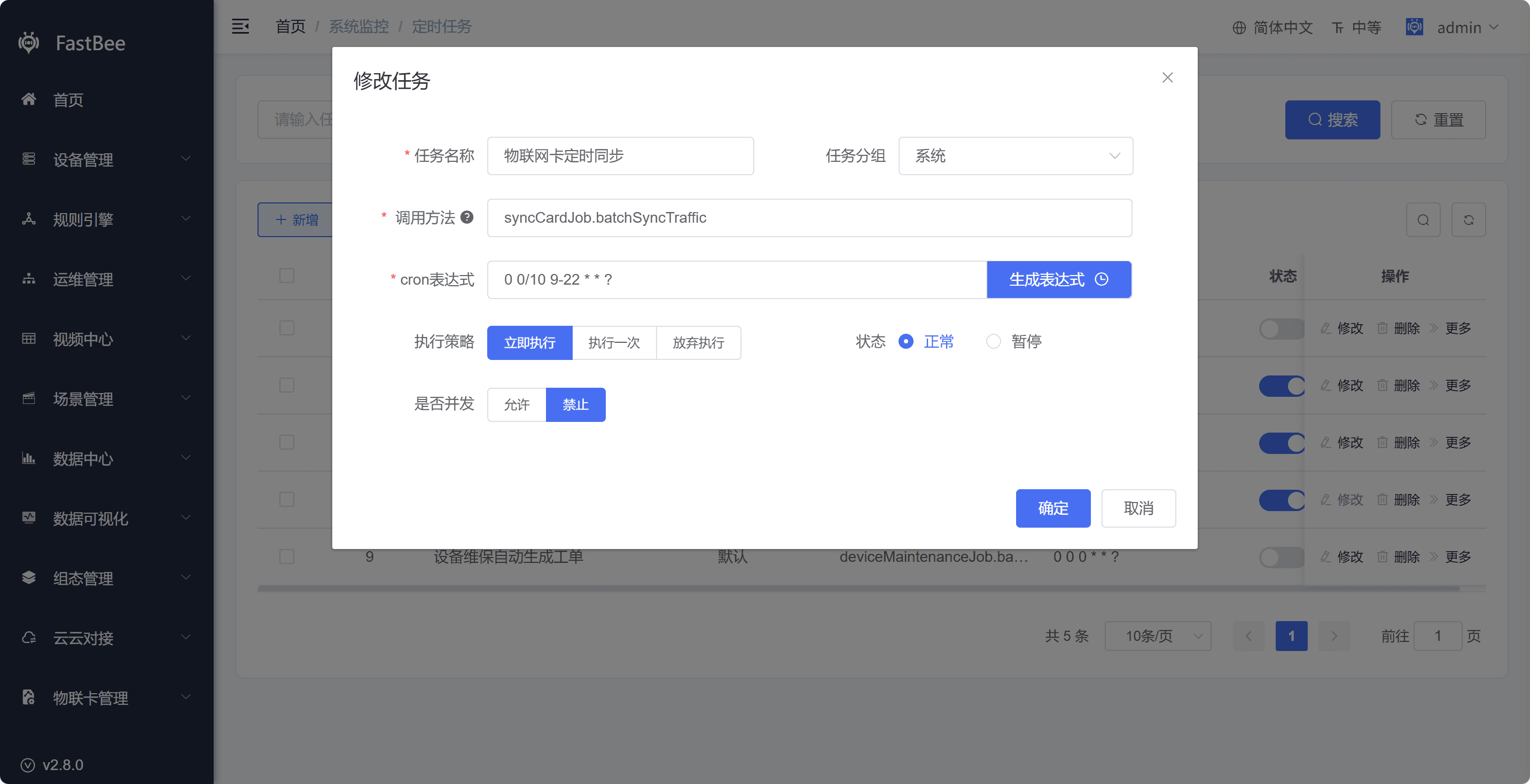Click the table search toggle icon button
The image size is (1530, 784).
(1423, 219)
